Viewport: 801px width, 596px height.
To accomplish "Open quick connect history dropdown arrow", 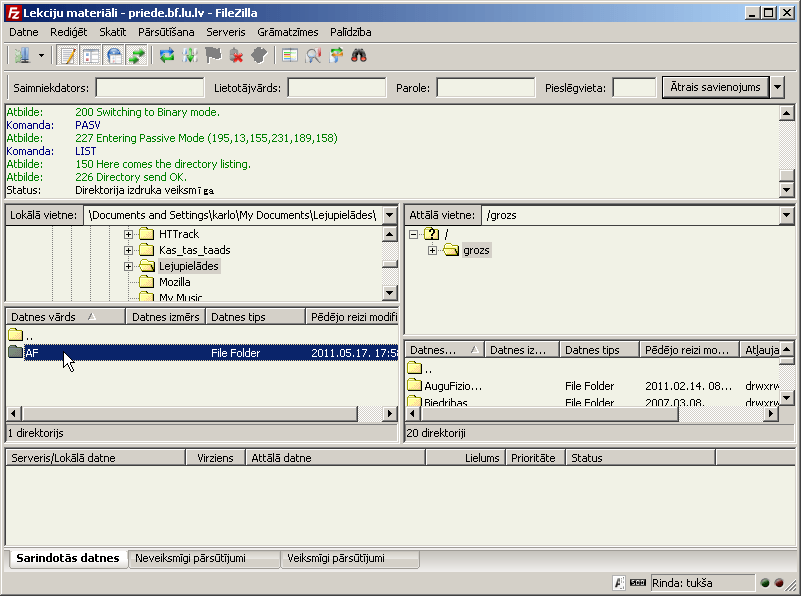I will click(x=777, y=87).
